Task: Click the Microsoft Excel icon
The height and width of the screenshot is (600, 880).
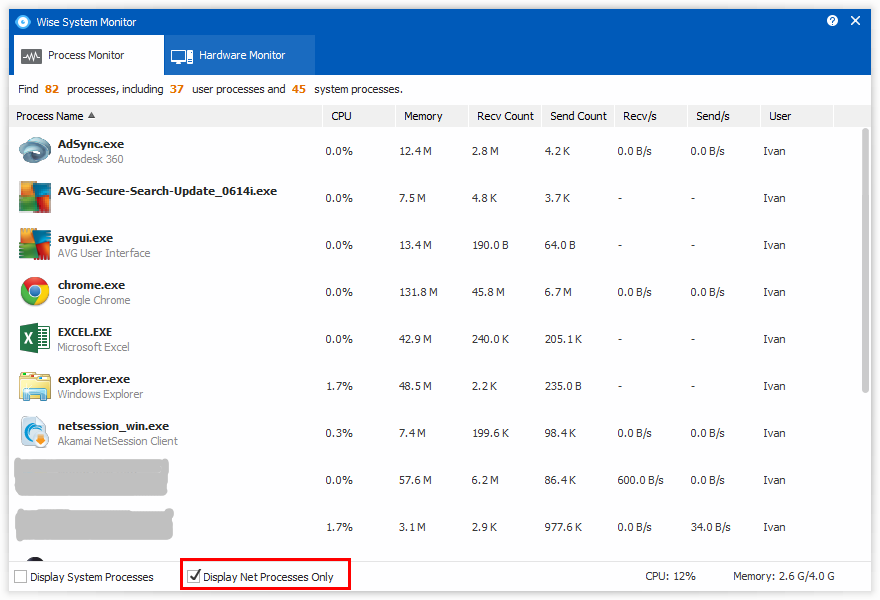Action: point(35,338)
